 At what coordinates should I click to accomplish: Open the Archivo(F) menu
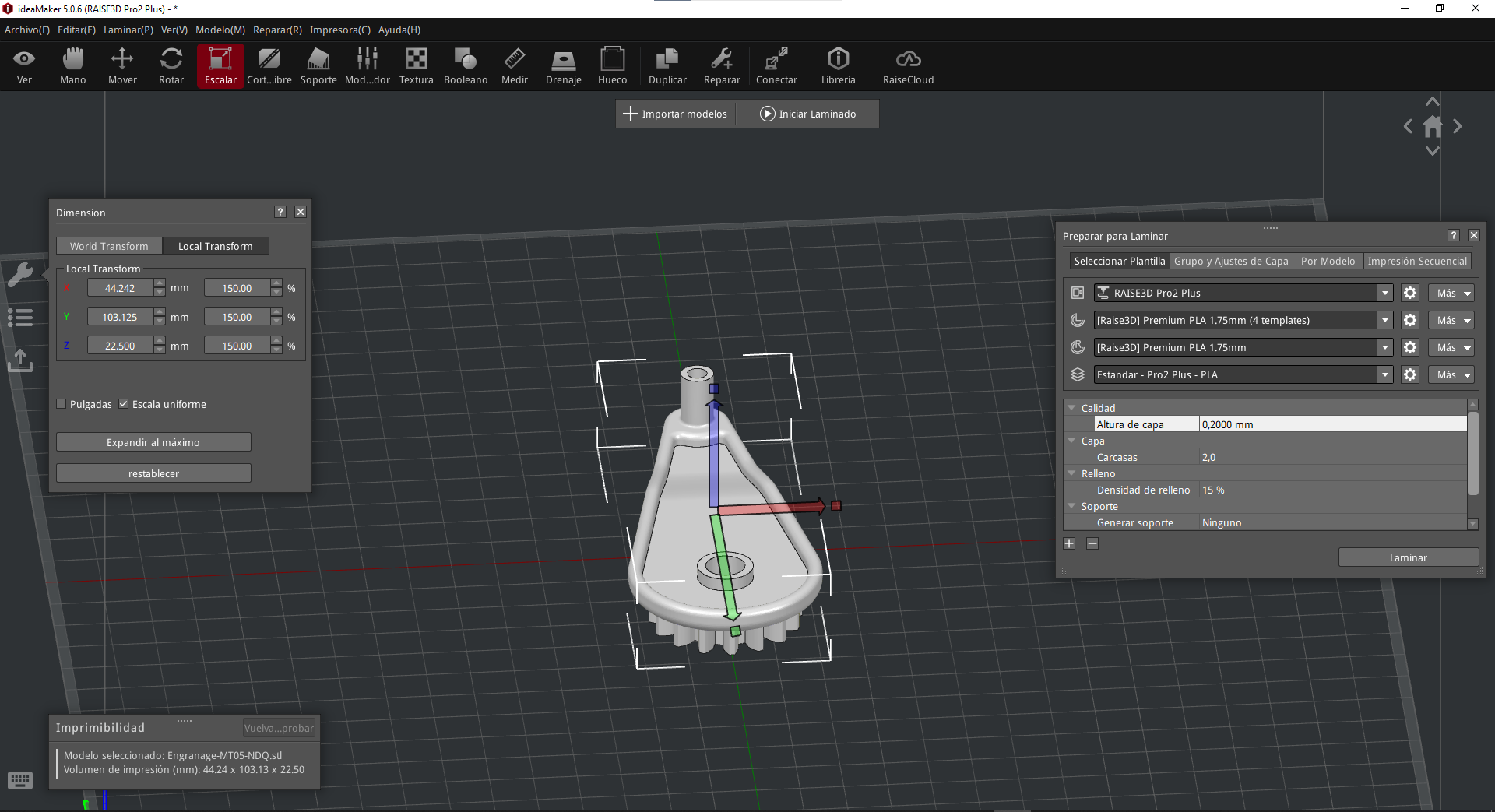point(27,30)
